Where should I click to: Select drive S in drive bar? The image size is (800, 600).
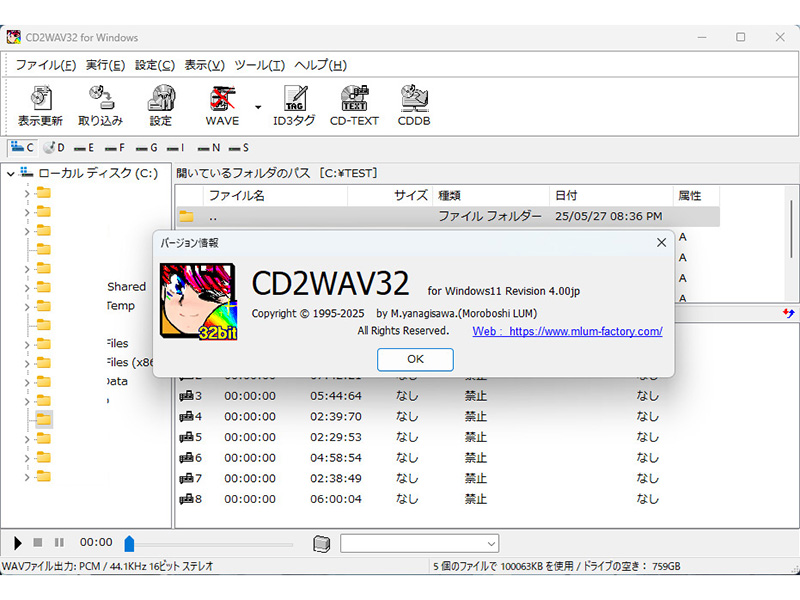[239, 148]
